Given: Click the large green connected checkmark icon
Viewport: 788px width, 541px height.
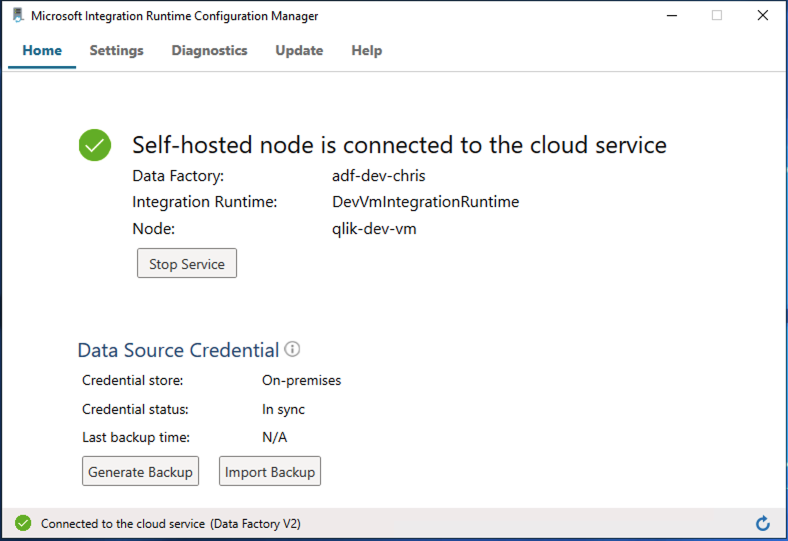Looking at the screenshot, I should point(95,145).
